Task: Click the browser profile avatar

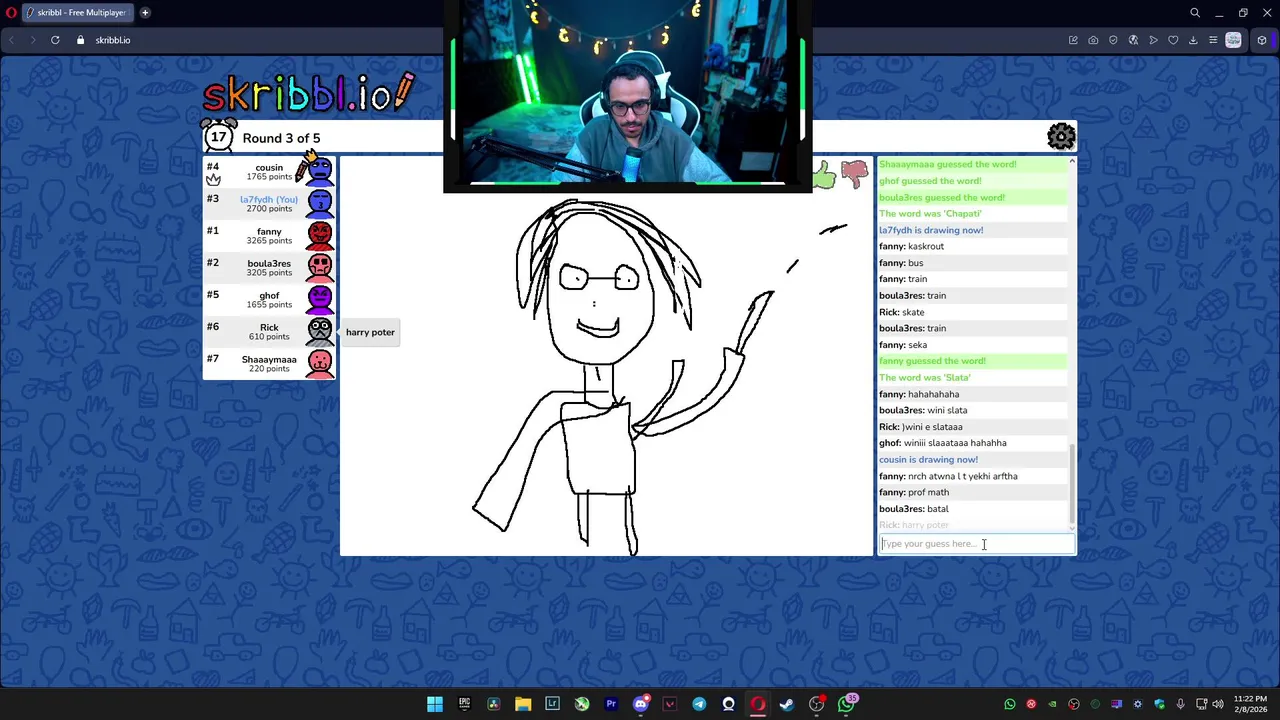Action: pos(1234,40)
